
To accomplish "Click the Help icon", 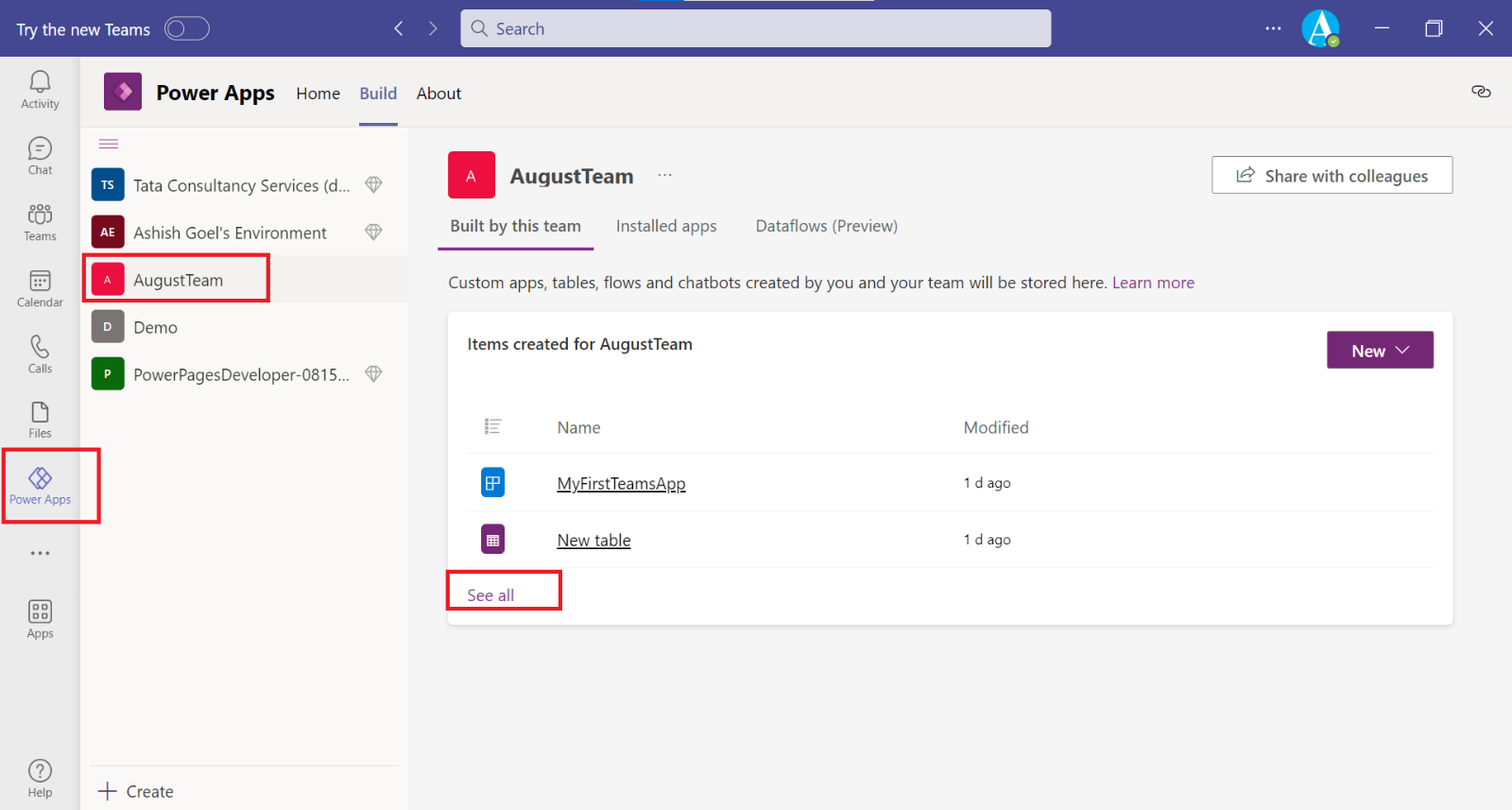I will point(40,779).
